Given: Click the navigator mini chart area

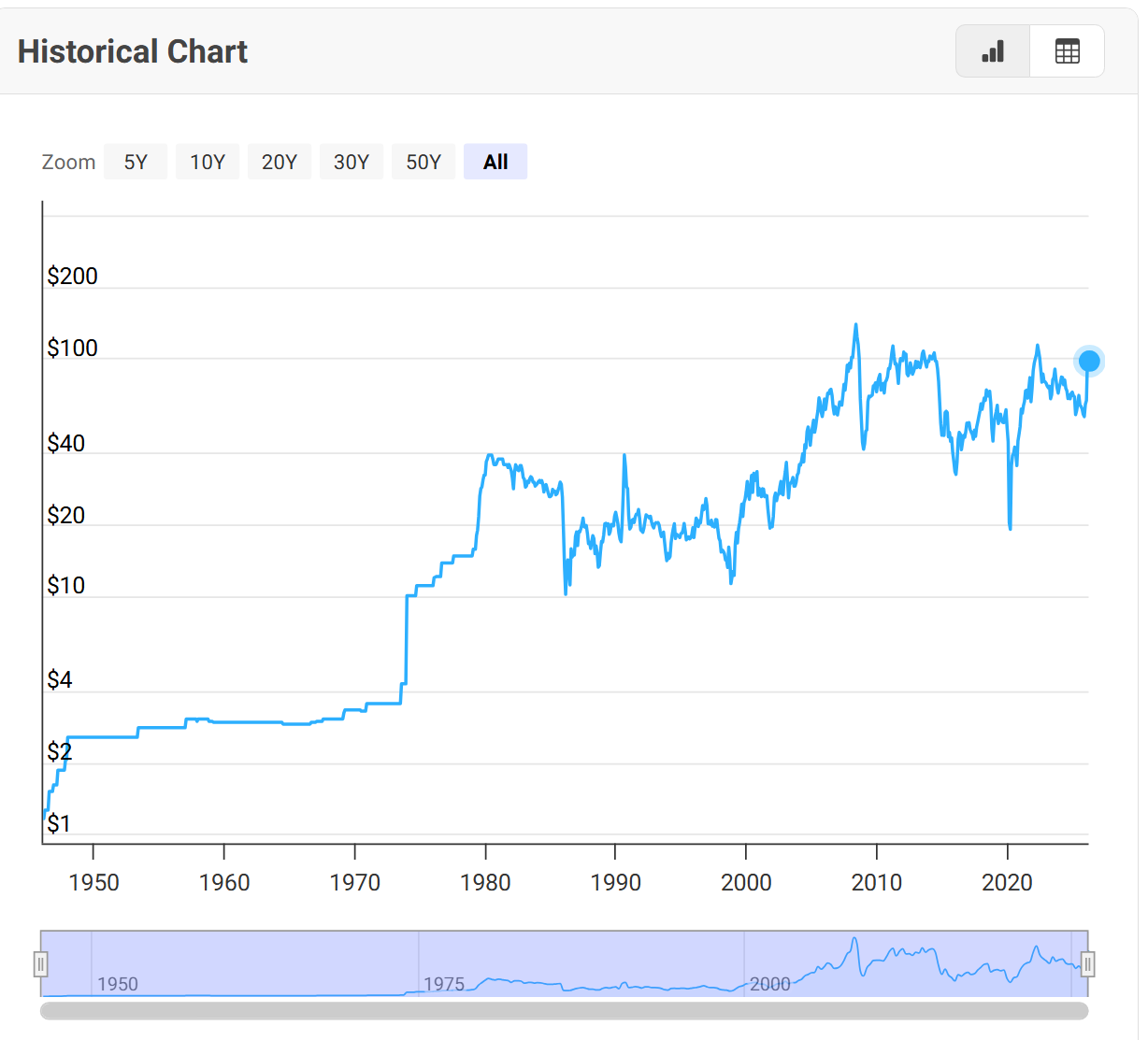Looking at the screenshot, I should [x=565, y=963].
